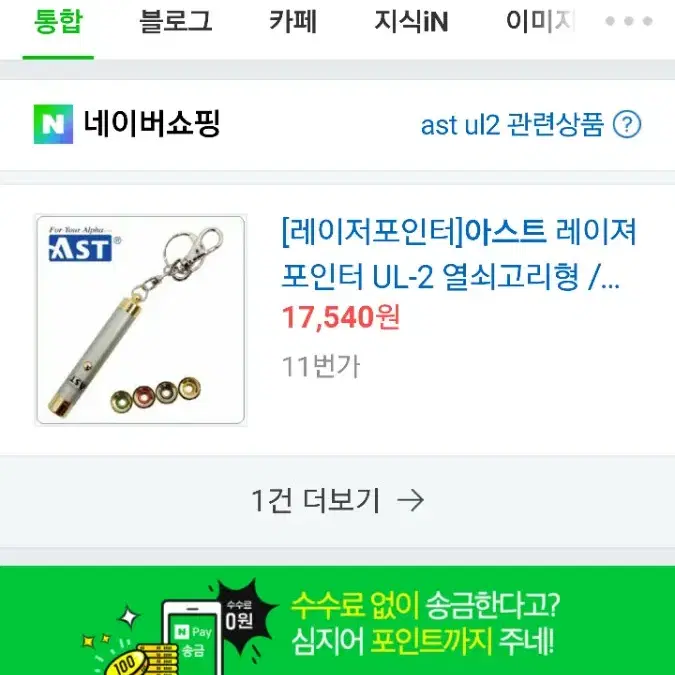This screenshot has height=675, width=675.
Task: Open the 카페 tab
Action: point(293,22)
